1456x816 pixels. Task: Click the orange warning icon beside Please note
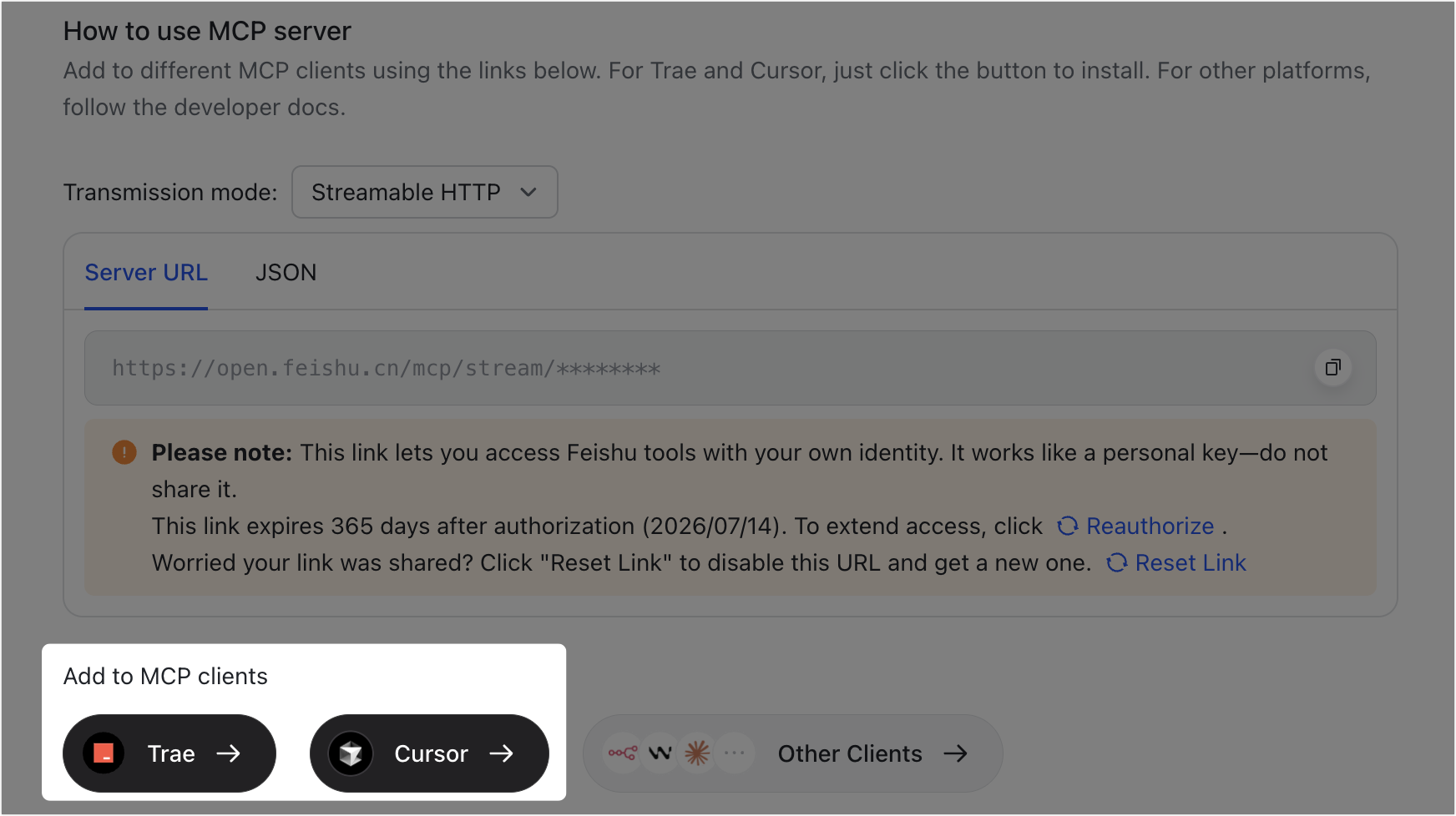tap(124, 453)
